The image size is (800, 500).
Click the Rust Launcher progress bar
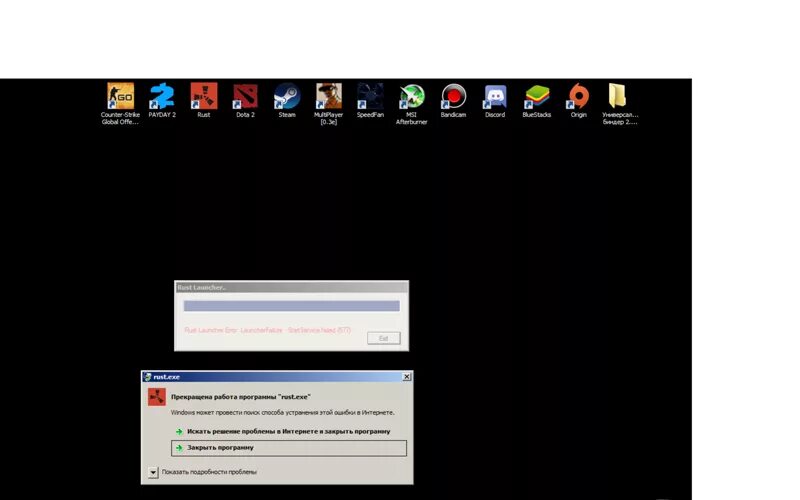pyautogui.click(x=291, y=306)
